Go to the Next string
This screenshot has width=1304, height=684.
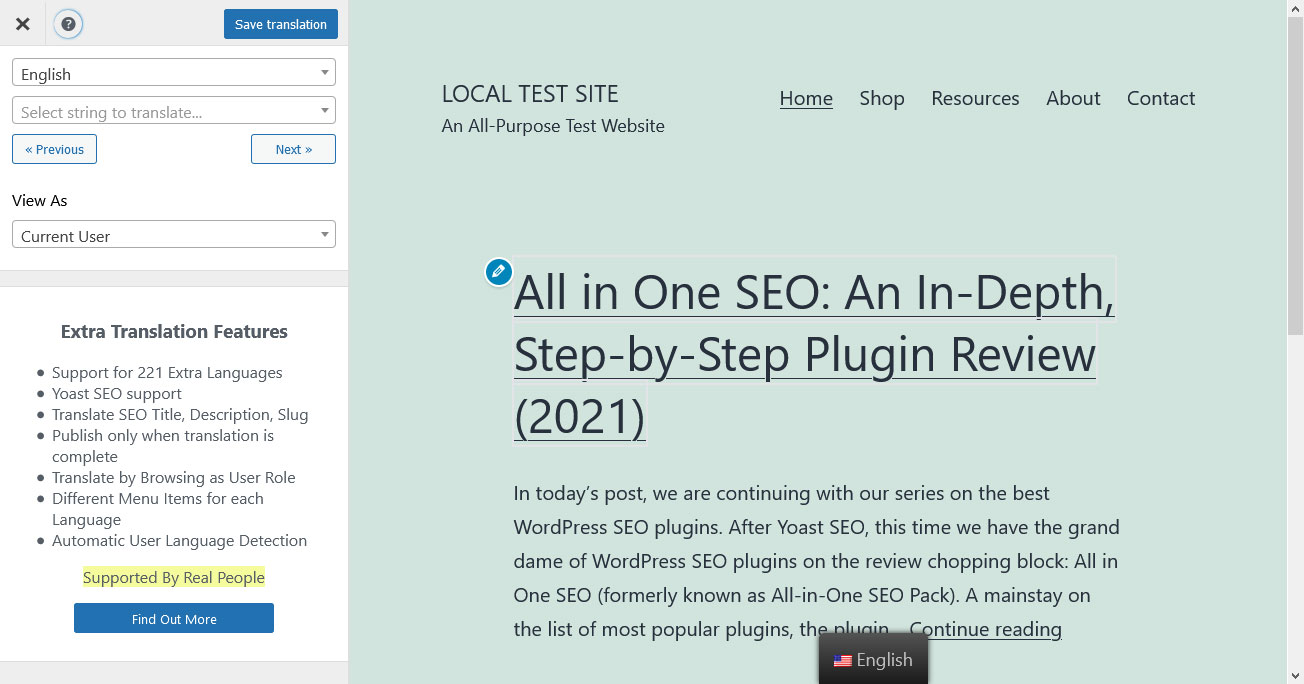[x=293, y=149]
